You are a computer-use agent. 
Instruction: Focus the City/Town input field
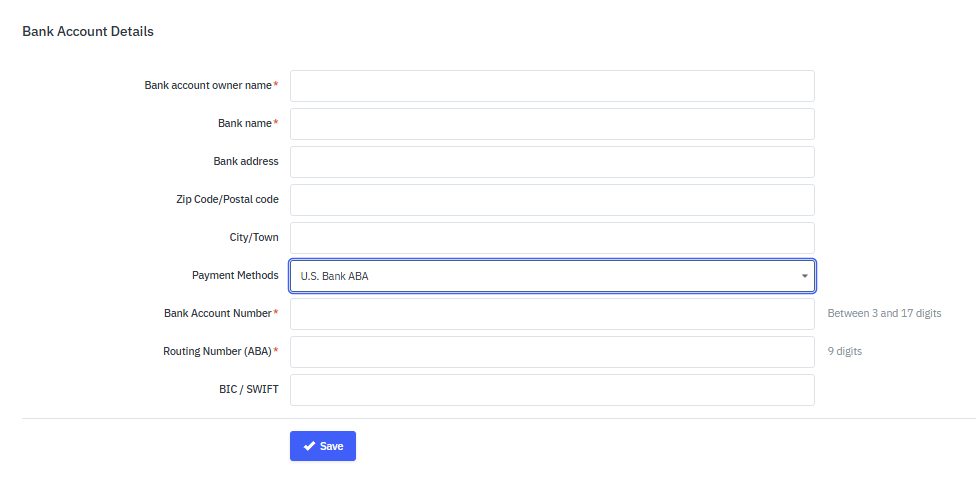tap(552, 238)
